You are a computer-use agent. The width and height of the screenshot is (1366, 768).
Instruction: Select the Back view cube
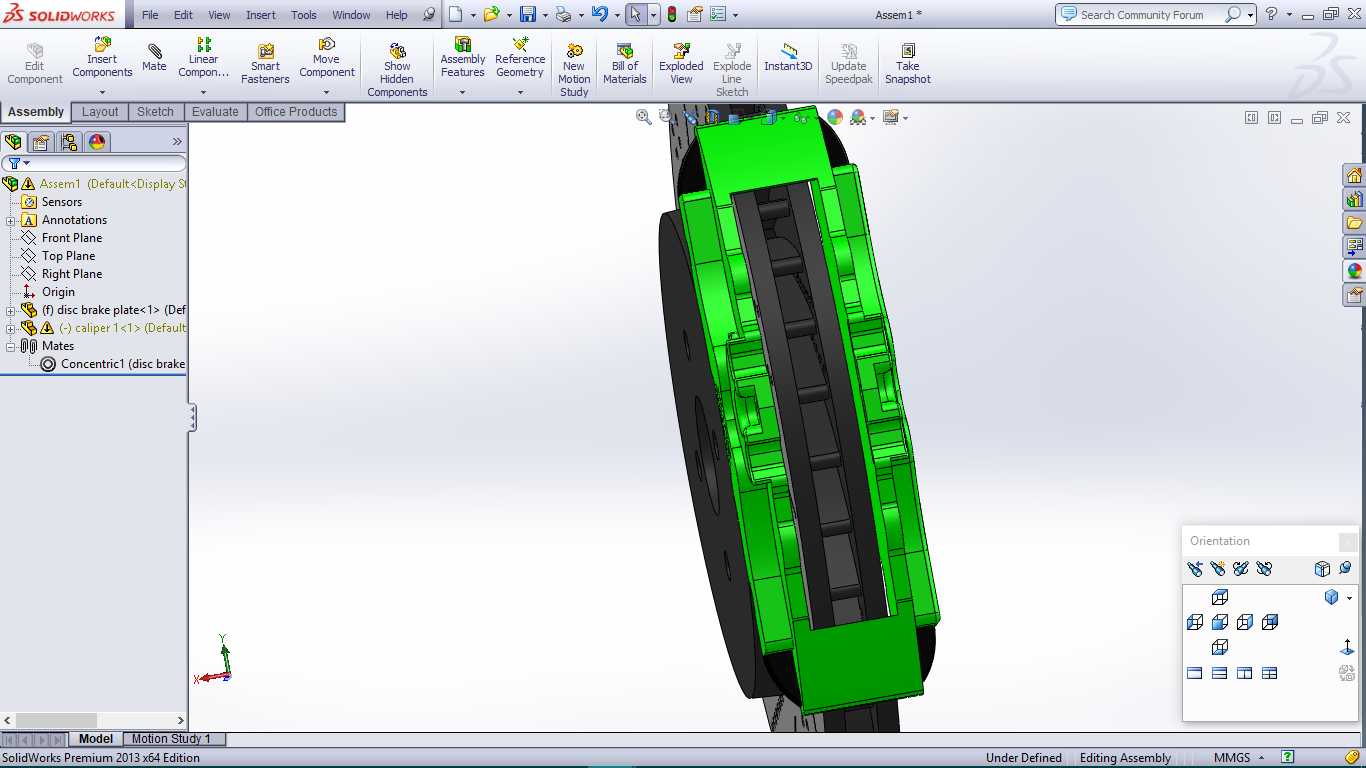pyautogui.click(x=1270, y=622)
